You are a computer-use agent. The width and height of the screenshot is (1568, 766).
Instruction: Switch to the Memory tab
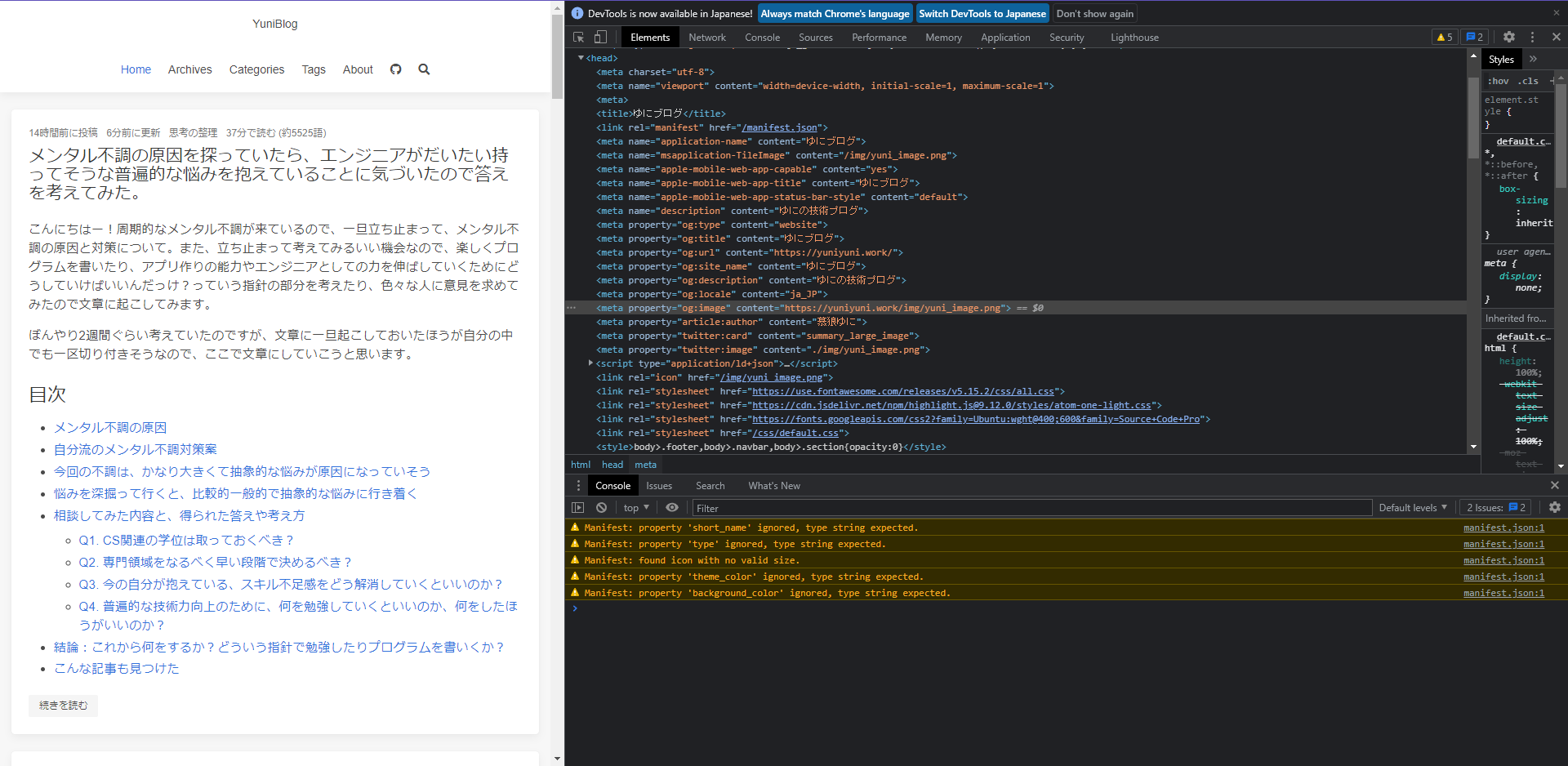pyautogui.click(x=943, y=37)
